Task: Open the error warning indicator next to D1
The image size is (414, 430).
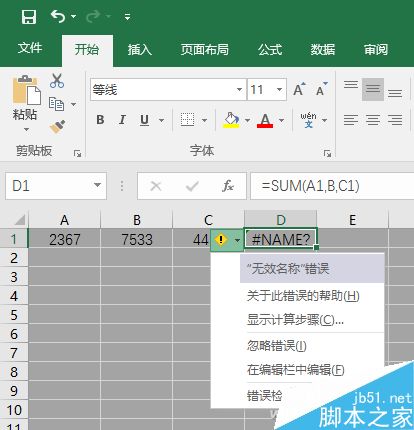Action: click(221, 239)
